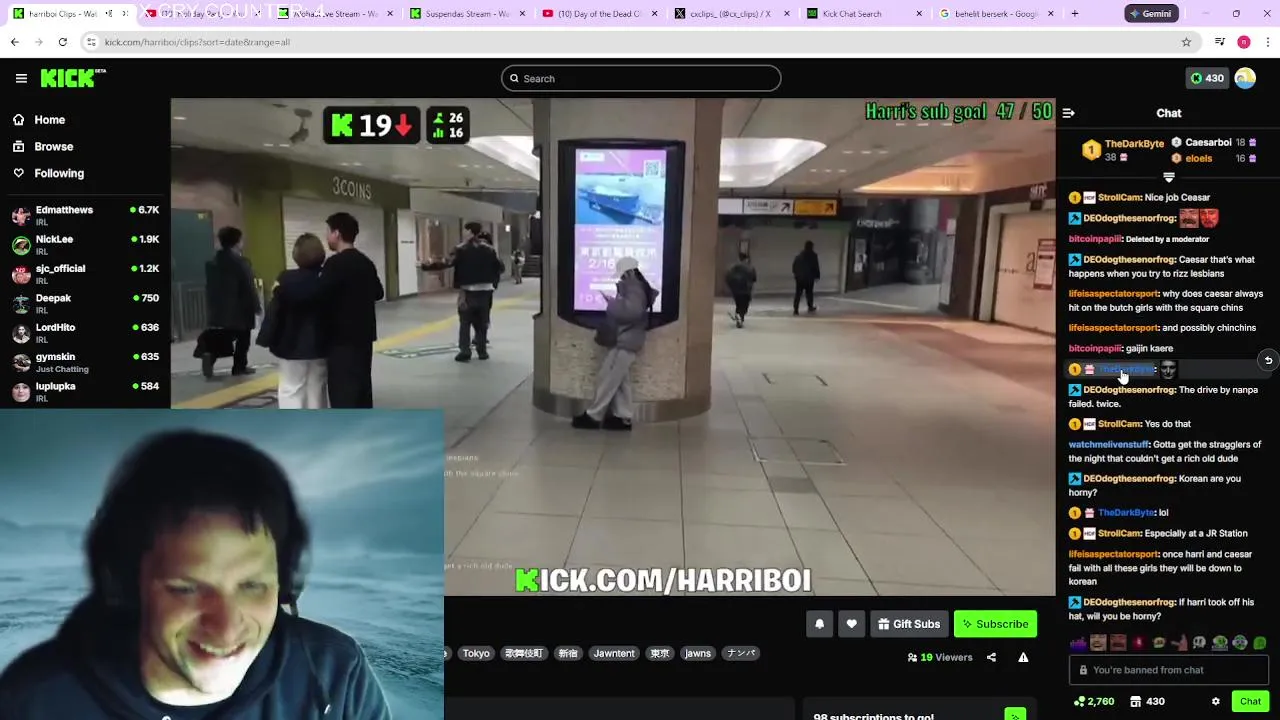The width and height of the screenshot is (1280, 720).
Task: Select the 歌舞伎町 tag
Action: point(523,653)
